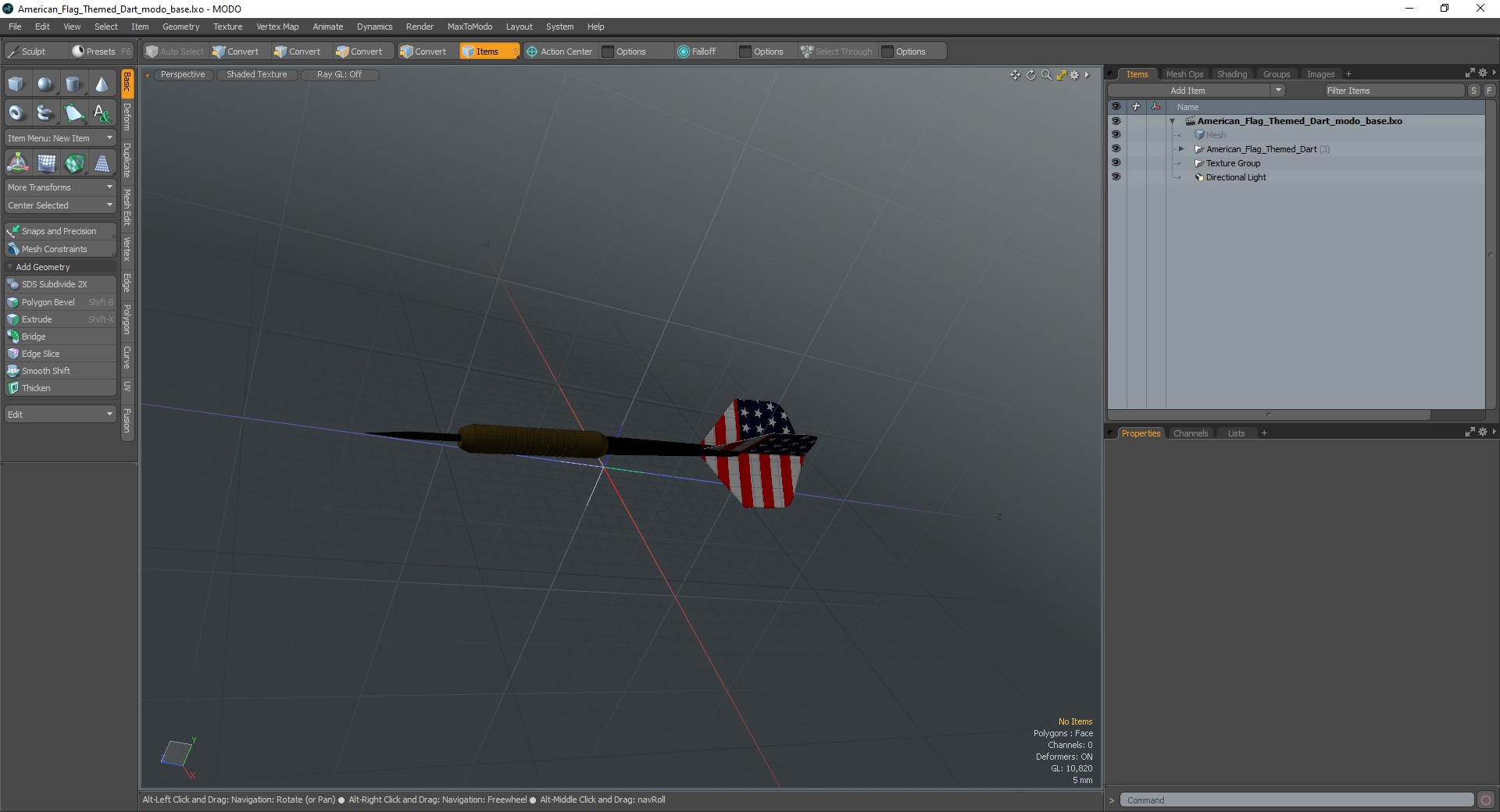Add a torus primitive
The height and width of the screenshot is (812, 1500).
point(16,113)
